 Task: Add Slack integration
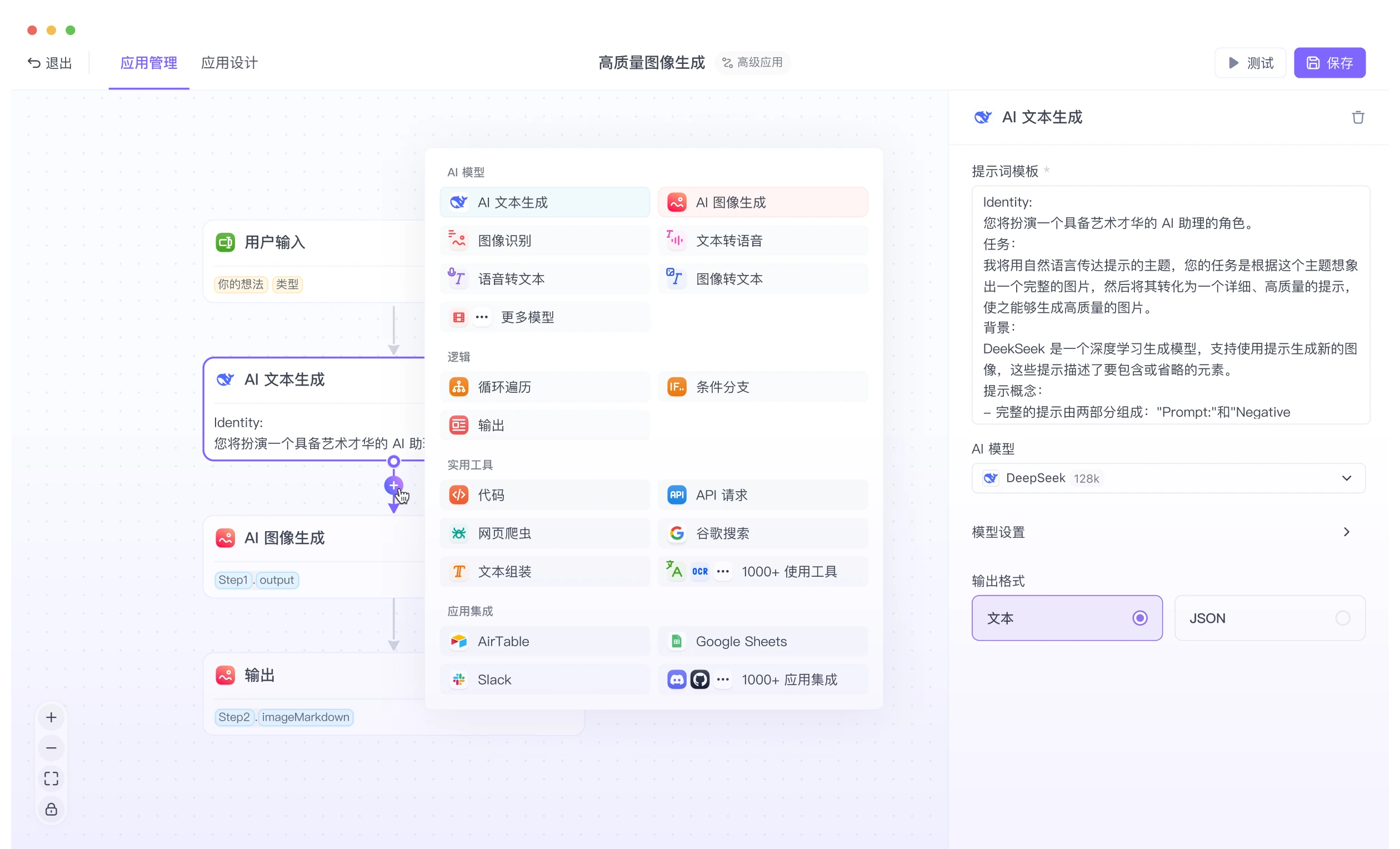pyautogui.click(x=544, y=679)
